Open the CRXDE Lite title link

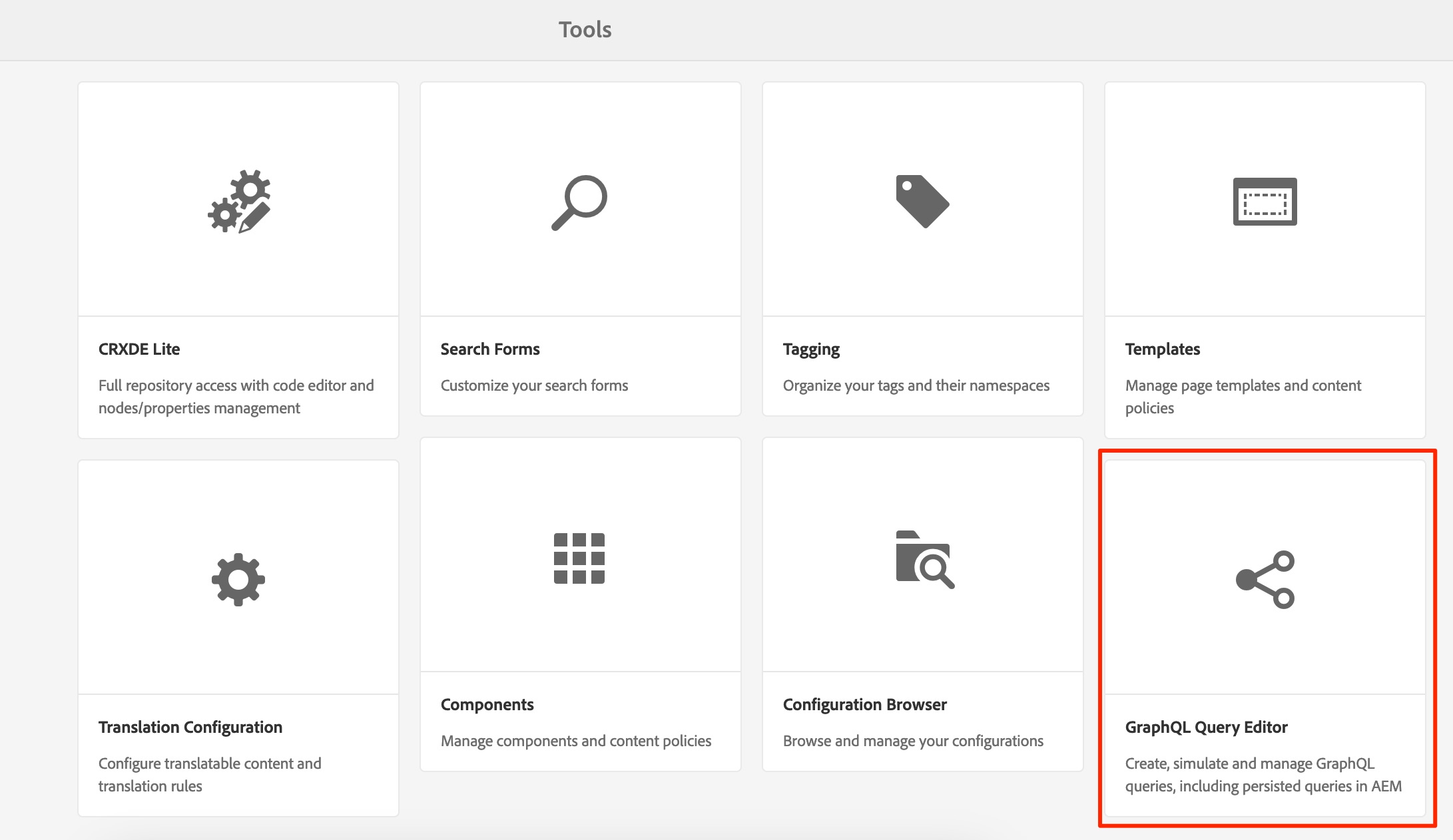(139, 349)
